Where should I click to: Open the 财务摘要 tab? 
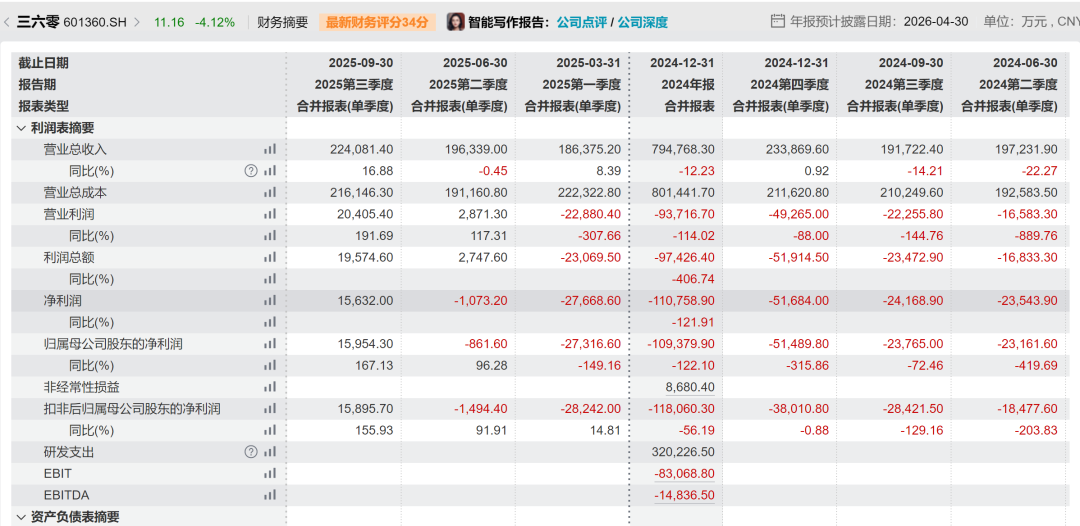(282, 22)
